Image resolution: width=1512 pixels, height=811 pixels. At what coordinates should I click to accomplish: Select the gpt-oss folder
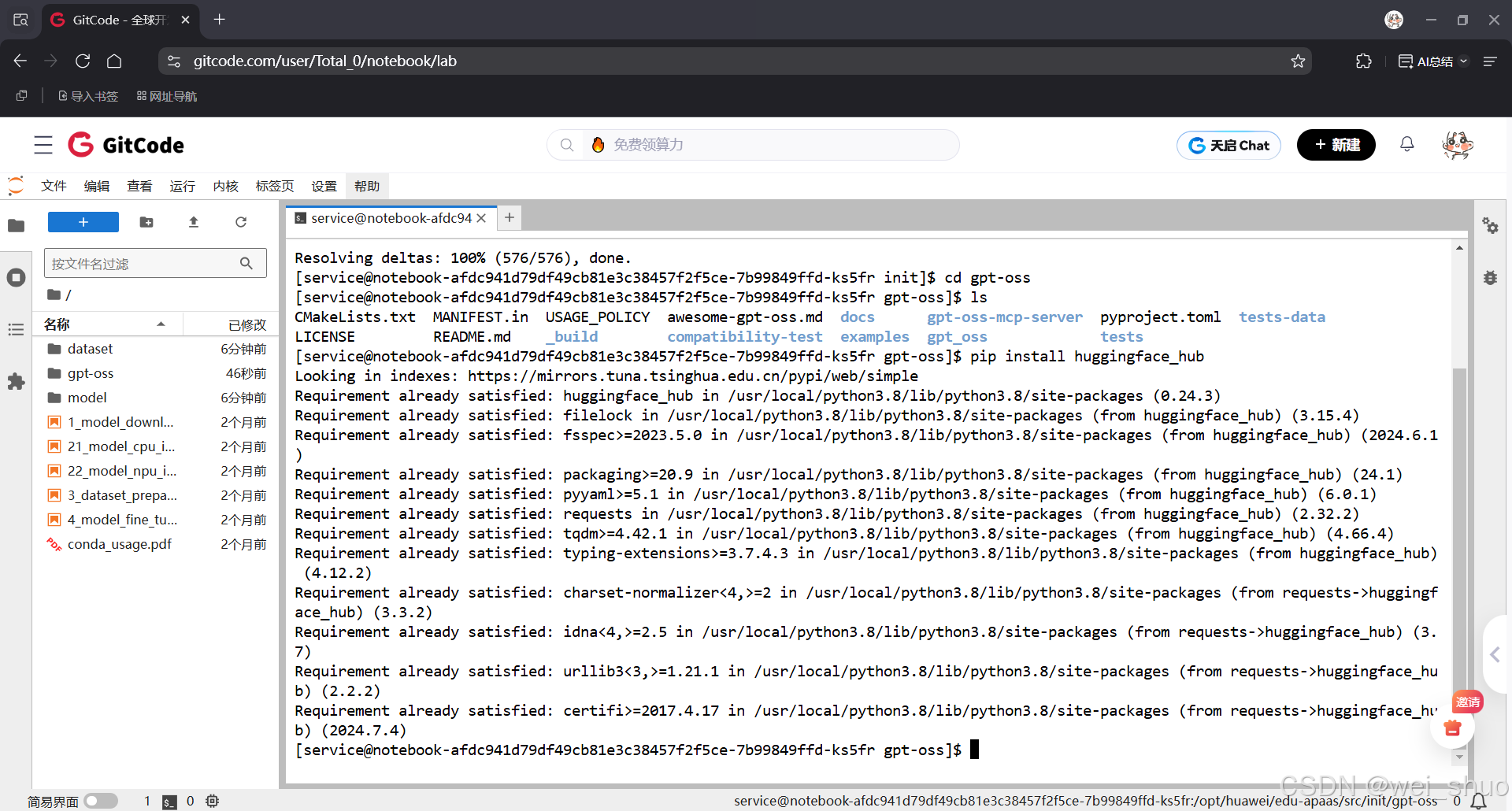pos(157,373)
